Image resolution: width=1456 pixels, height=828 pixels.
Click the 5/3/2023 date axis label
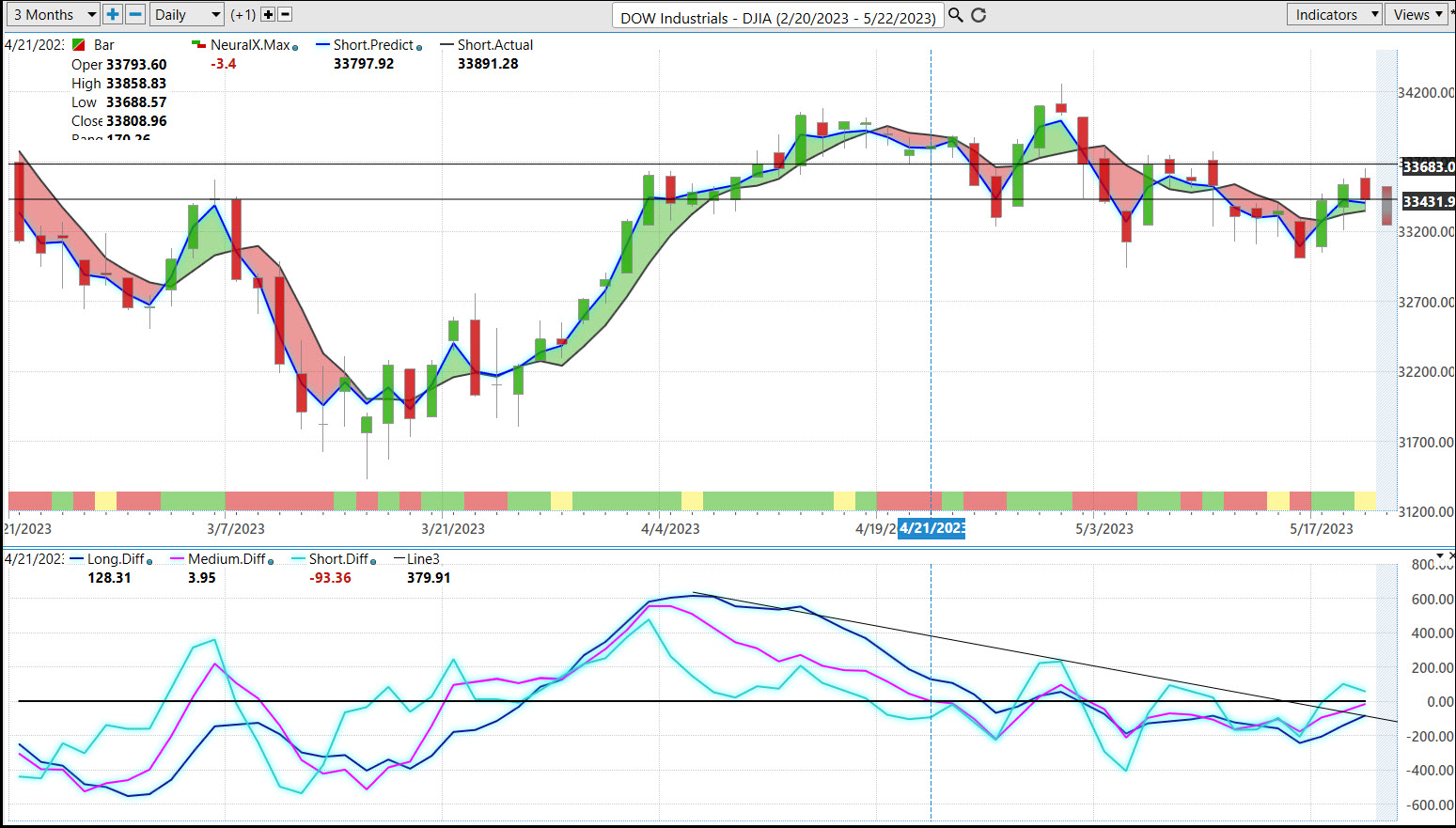click(x=1104, y=528)
